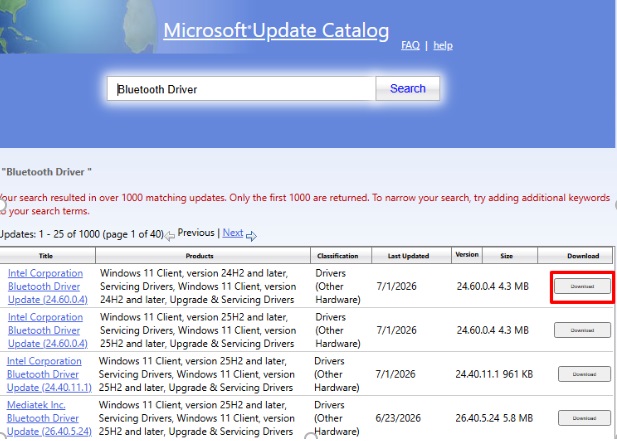Open Intel Bluetooth Driver Update 24.40.11.1

[x=49, y=374]
